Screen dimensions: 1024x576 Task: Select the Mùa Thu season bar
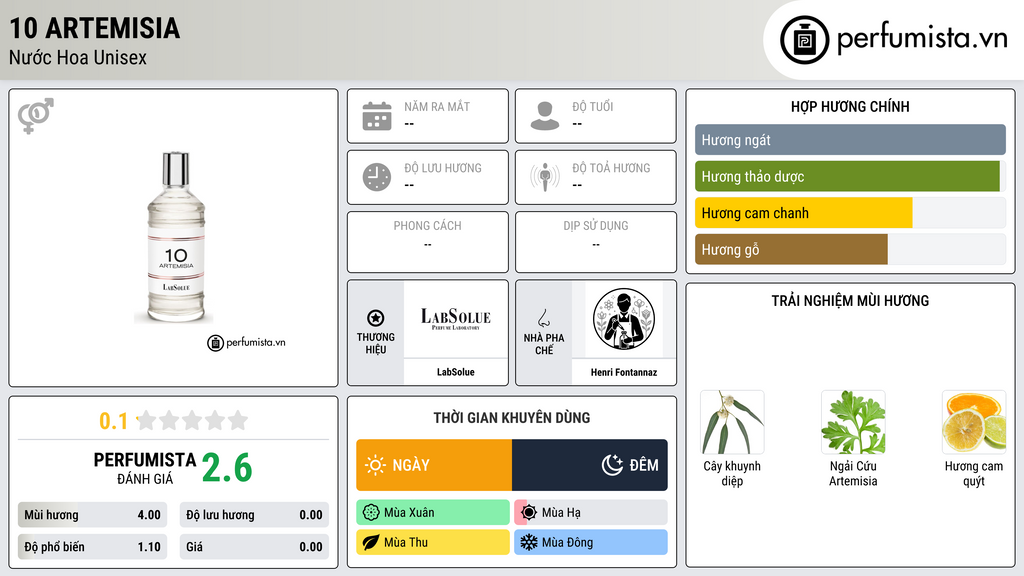pyautogui.click(x=433, y=542)
